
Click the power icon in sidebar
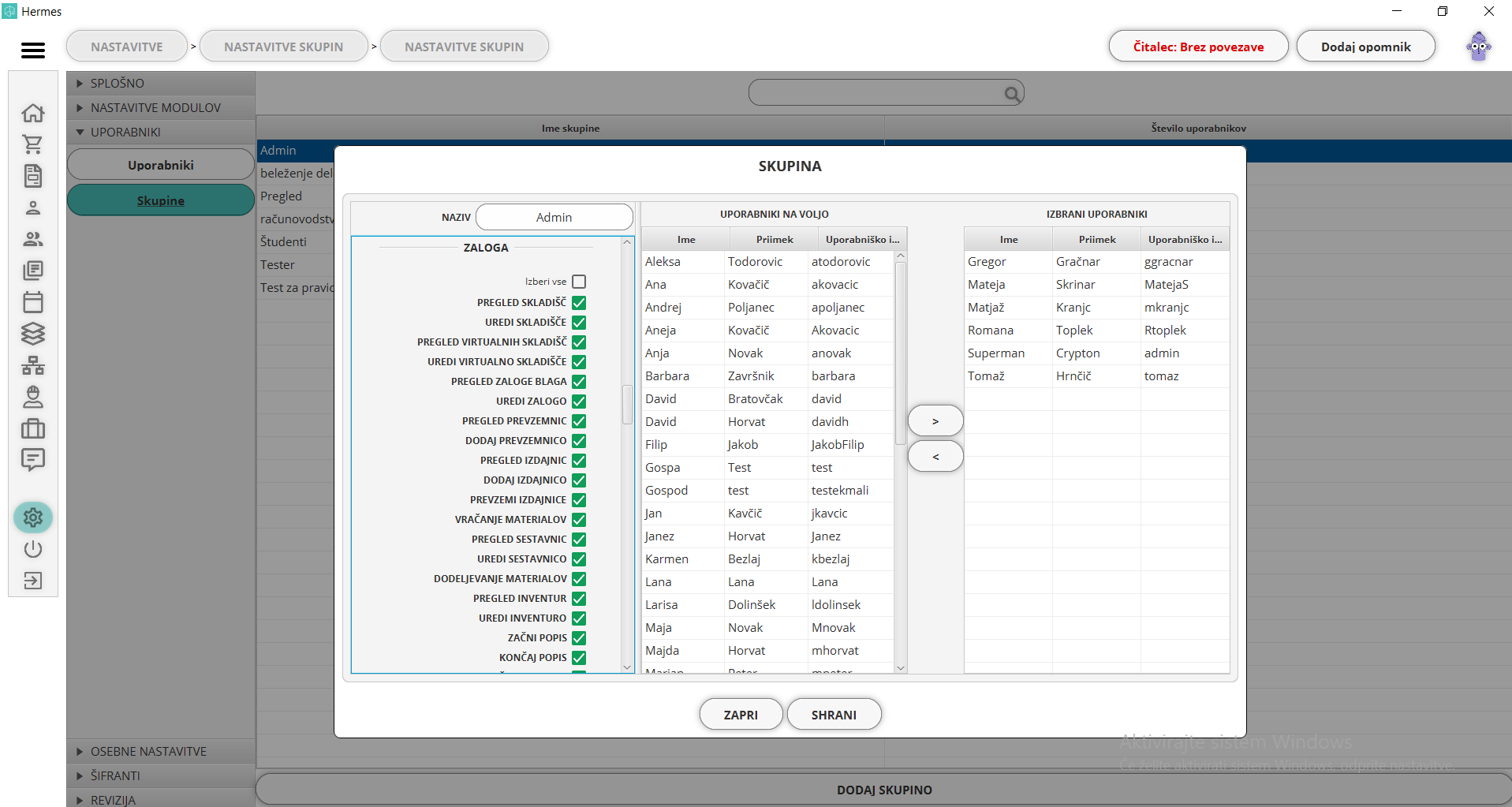pos(33,549)
